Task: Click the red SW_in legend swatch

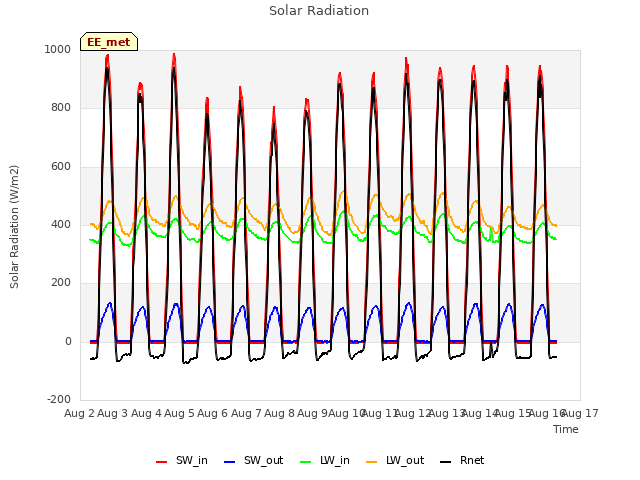Action: 162,462
